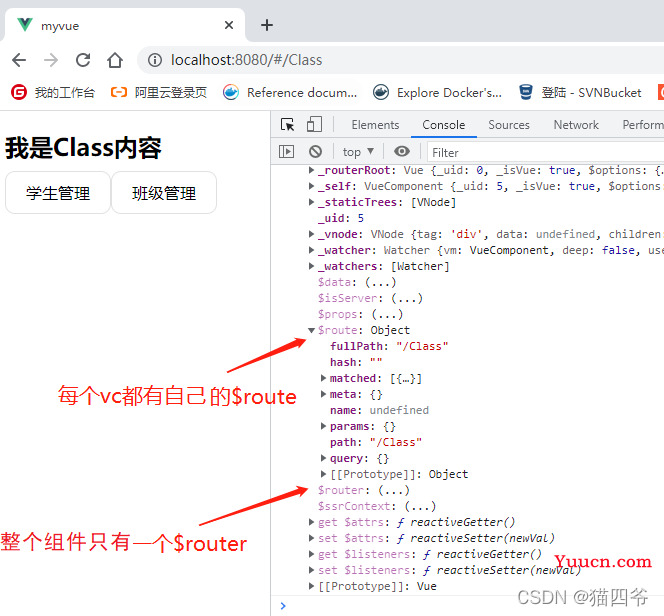The height and width of the screenshot is (616, 664).
Task: Expand the _self VueComponent entry
Action: pos(312,186)
